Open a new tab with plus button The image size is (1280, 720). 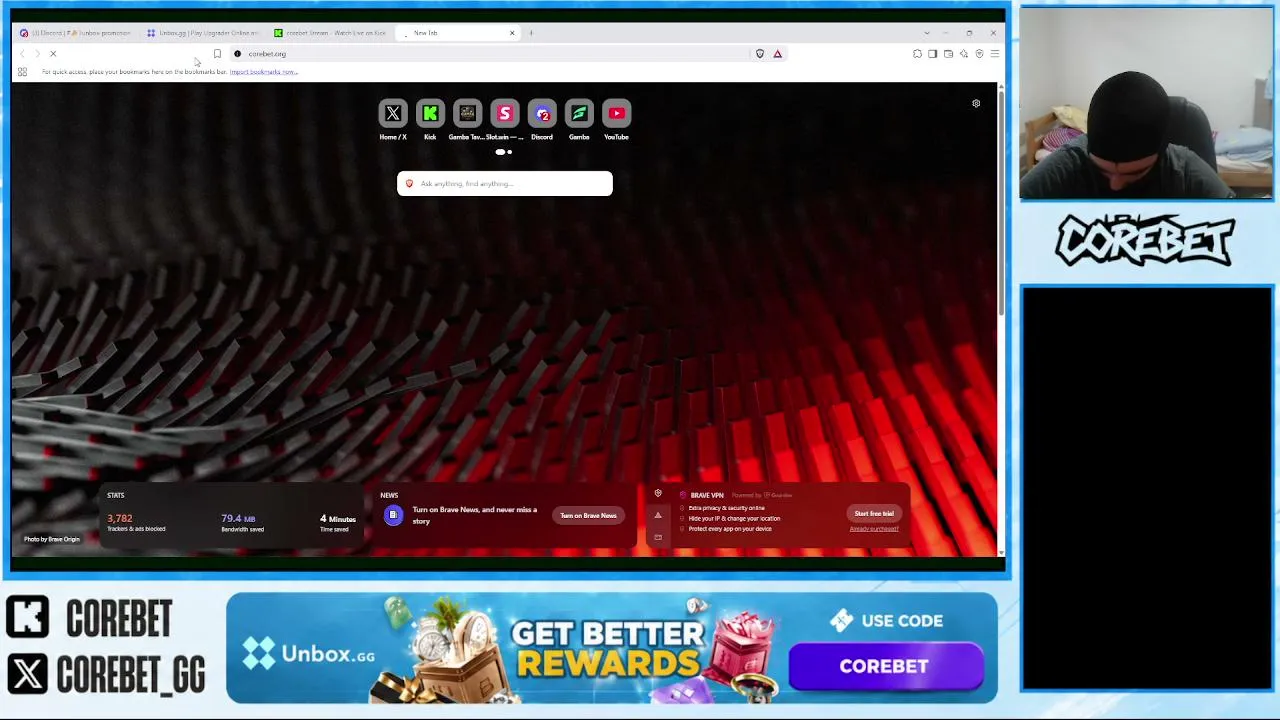(531, 33)
